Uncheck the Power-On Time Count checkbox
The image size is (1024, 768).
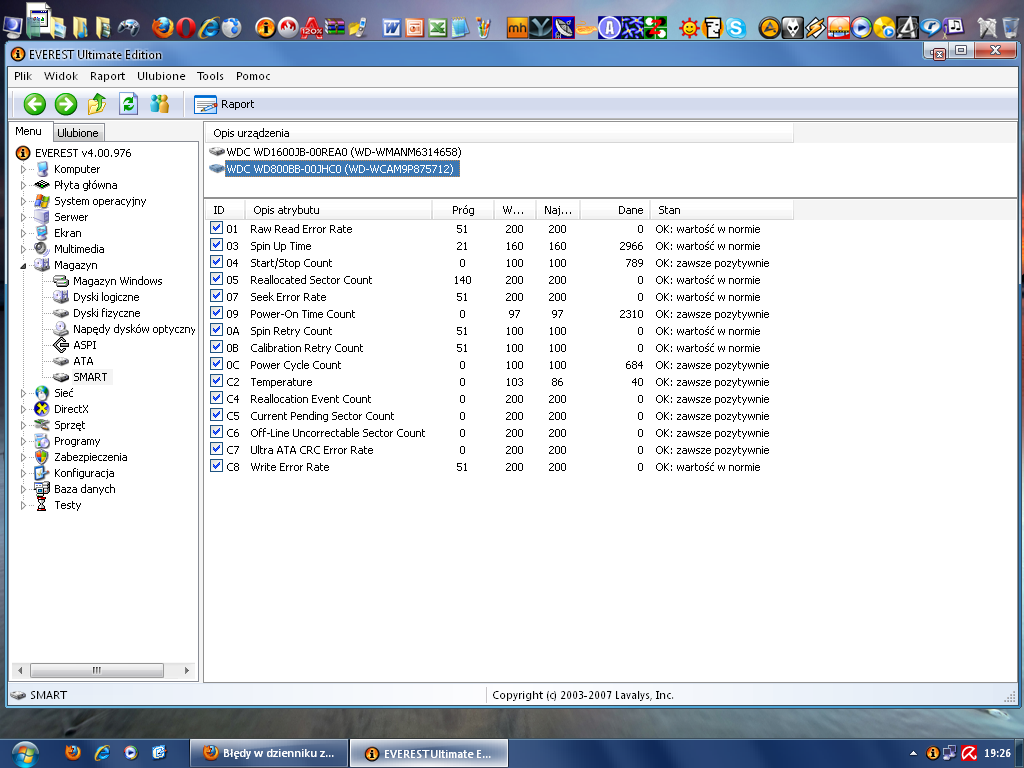216,313
